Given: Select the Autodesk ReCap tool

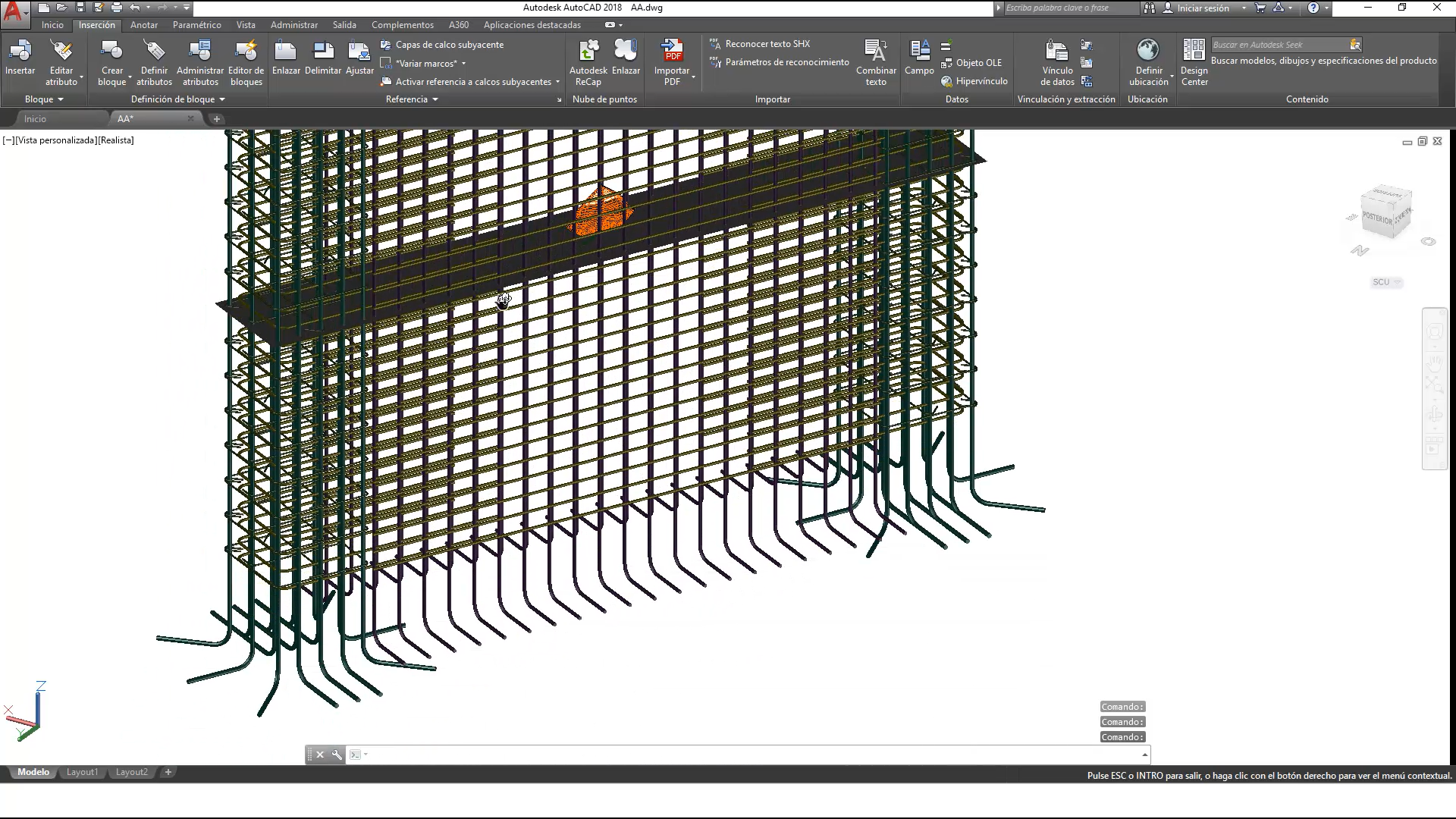Looking at the screenshot, I should [x=588, y=61].
